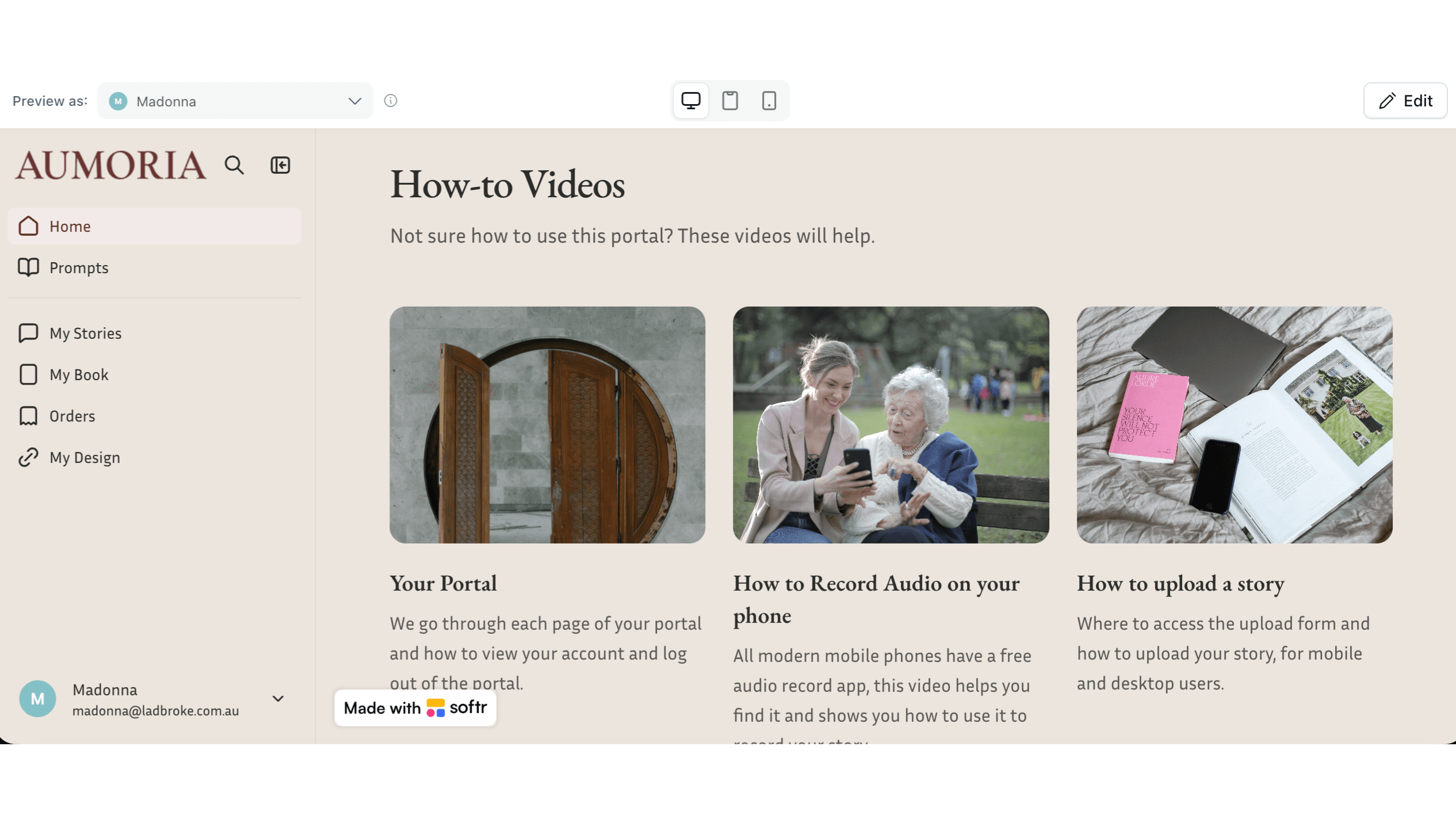
Task: Click the My Design link icon
Action: coord(28,457)
